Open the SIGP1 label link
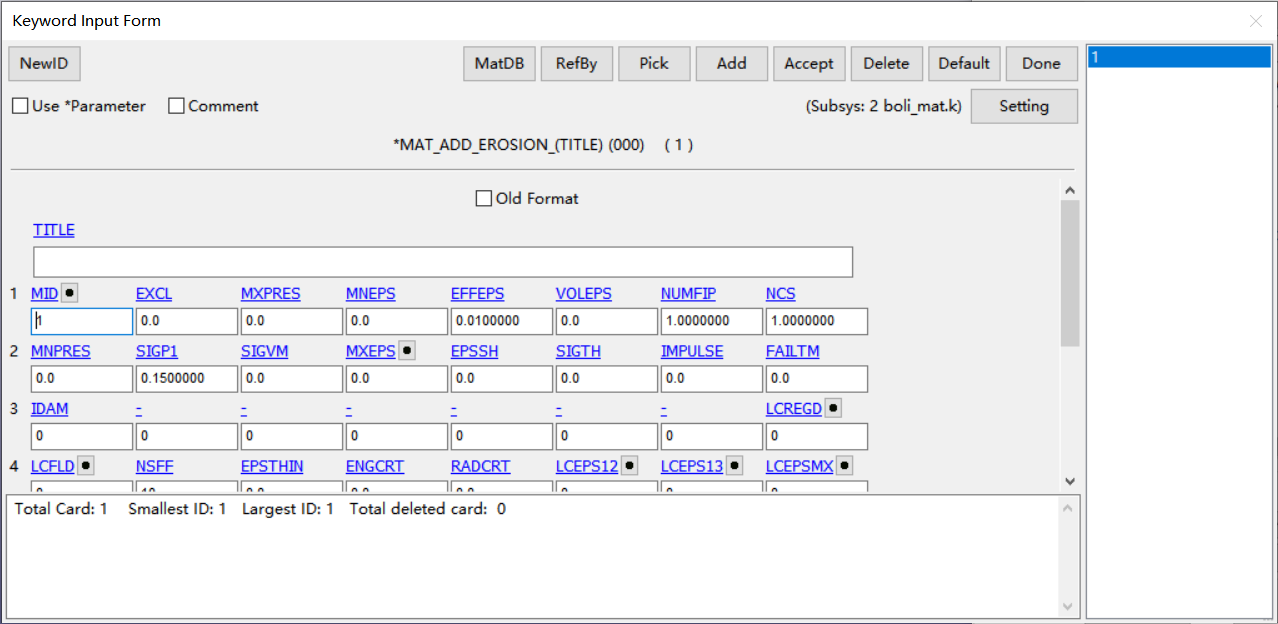The image size is (1278, 624). pos(156,352)
